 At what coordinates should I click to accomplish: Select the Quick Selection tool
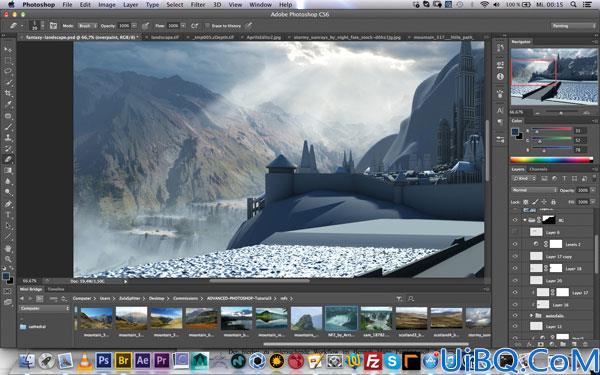click(8, 82)
